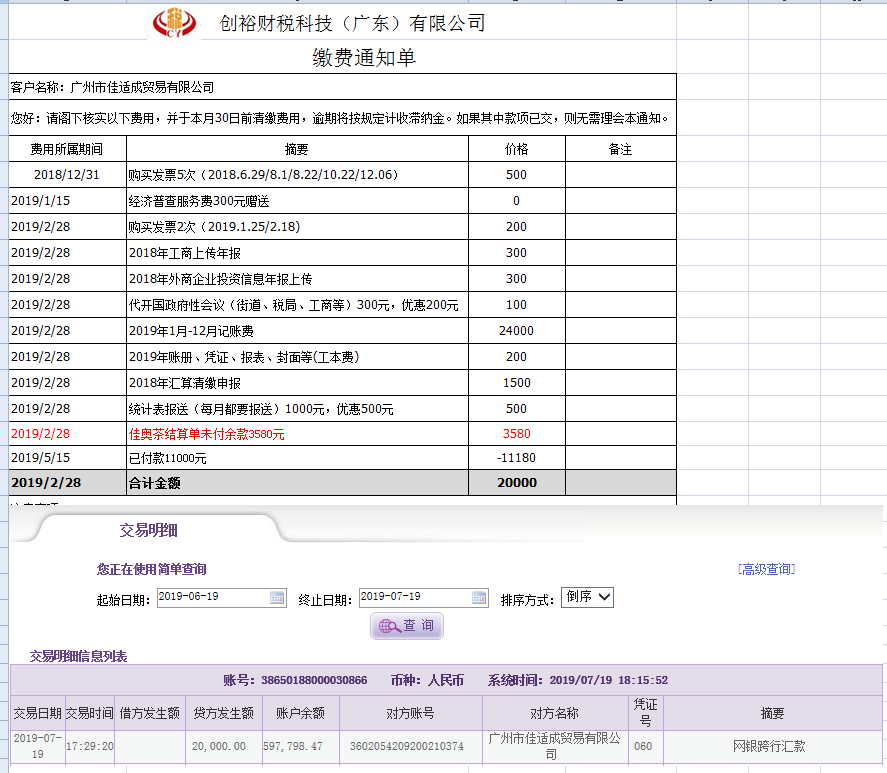Image resolution: width=887 pixels, height=773 pixels.
Task: Click the 交易日期 column header
Action: click(x=37, y=713)
